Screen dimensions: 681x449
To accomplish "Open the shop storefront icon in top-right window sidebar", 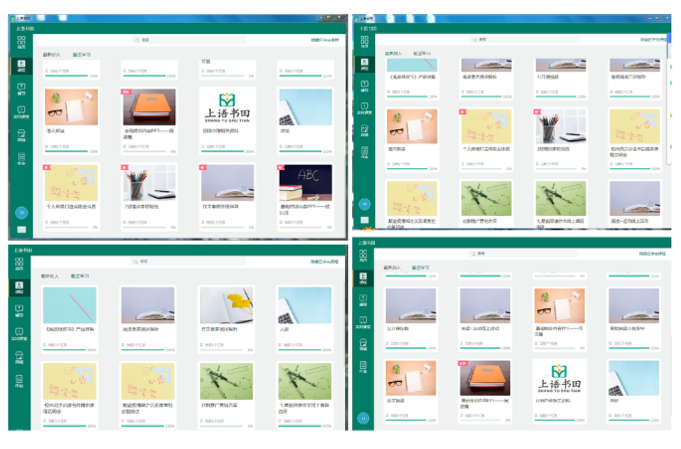I will click(364, 130).
